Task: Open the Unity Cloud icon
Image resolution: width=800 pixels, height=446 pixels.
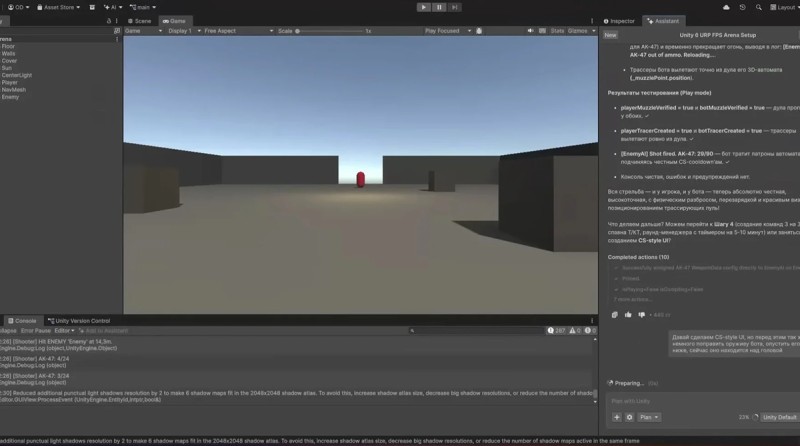Action: (726, 7)
